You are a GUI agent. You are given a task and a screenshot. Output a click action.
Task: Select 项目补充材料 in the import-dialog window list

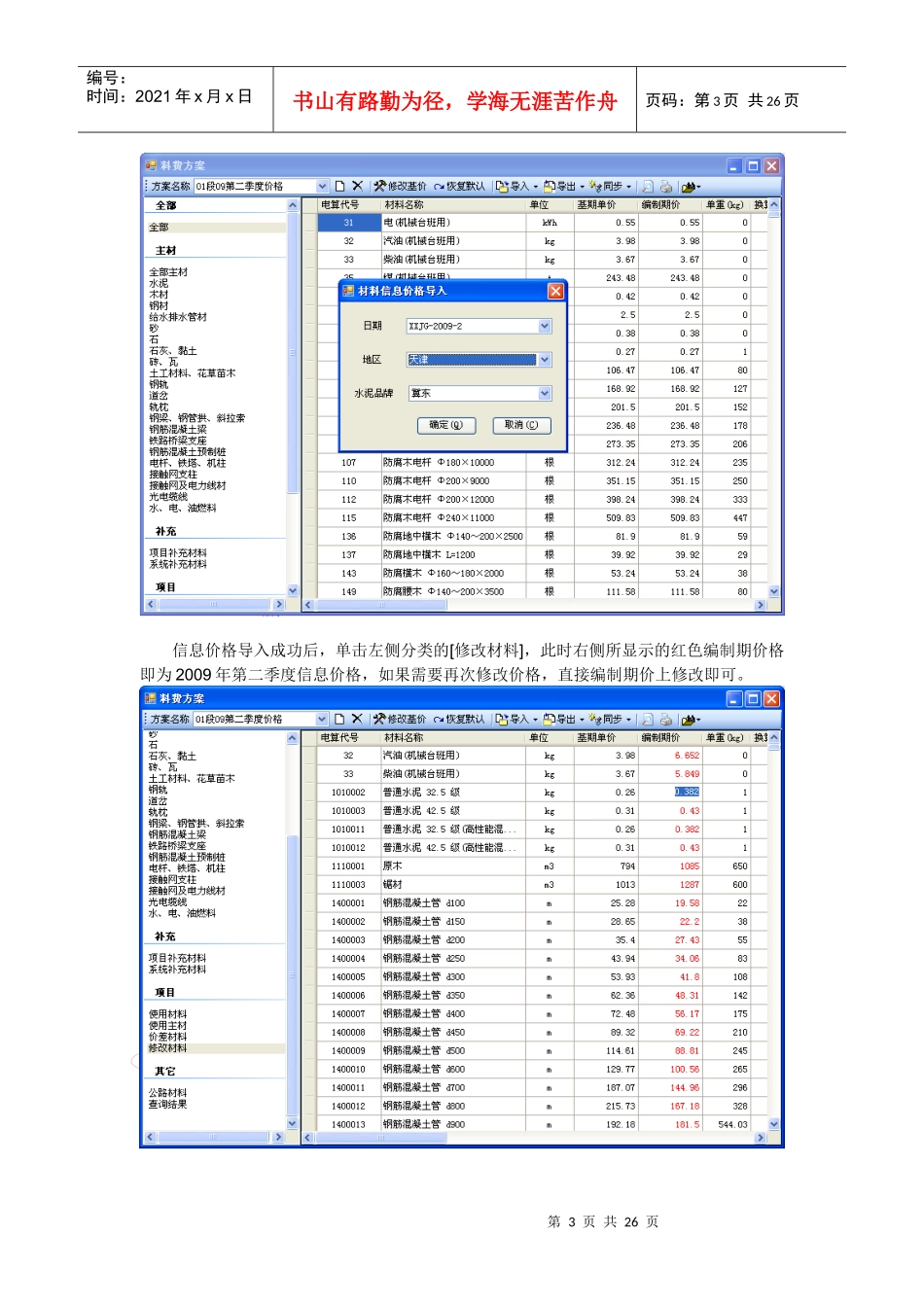pyautogui.click(x=178, y=552)
